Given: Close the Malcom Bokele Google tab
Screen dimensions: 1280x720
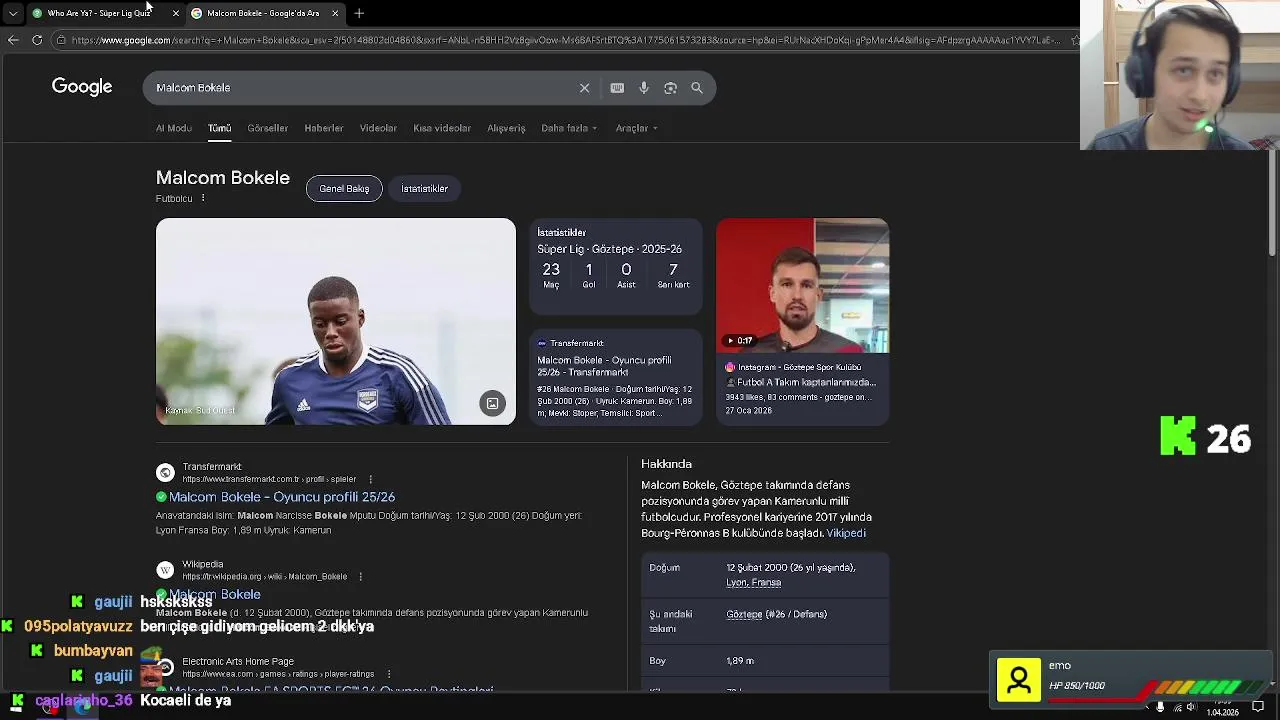Looking at the screenshot, I should point(335,13).
